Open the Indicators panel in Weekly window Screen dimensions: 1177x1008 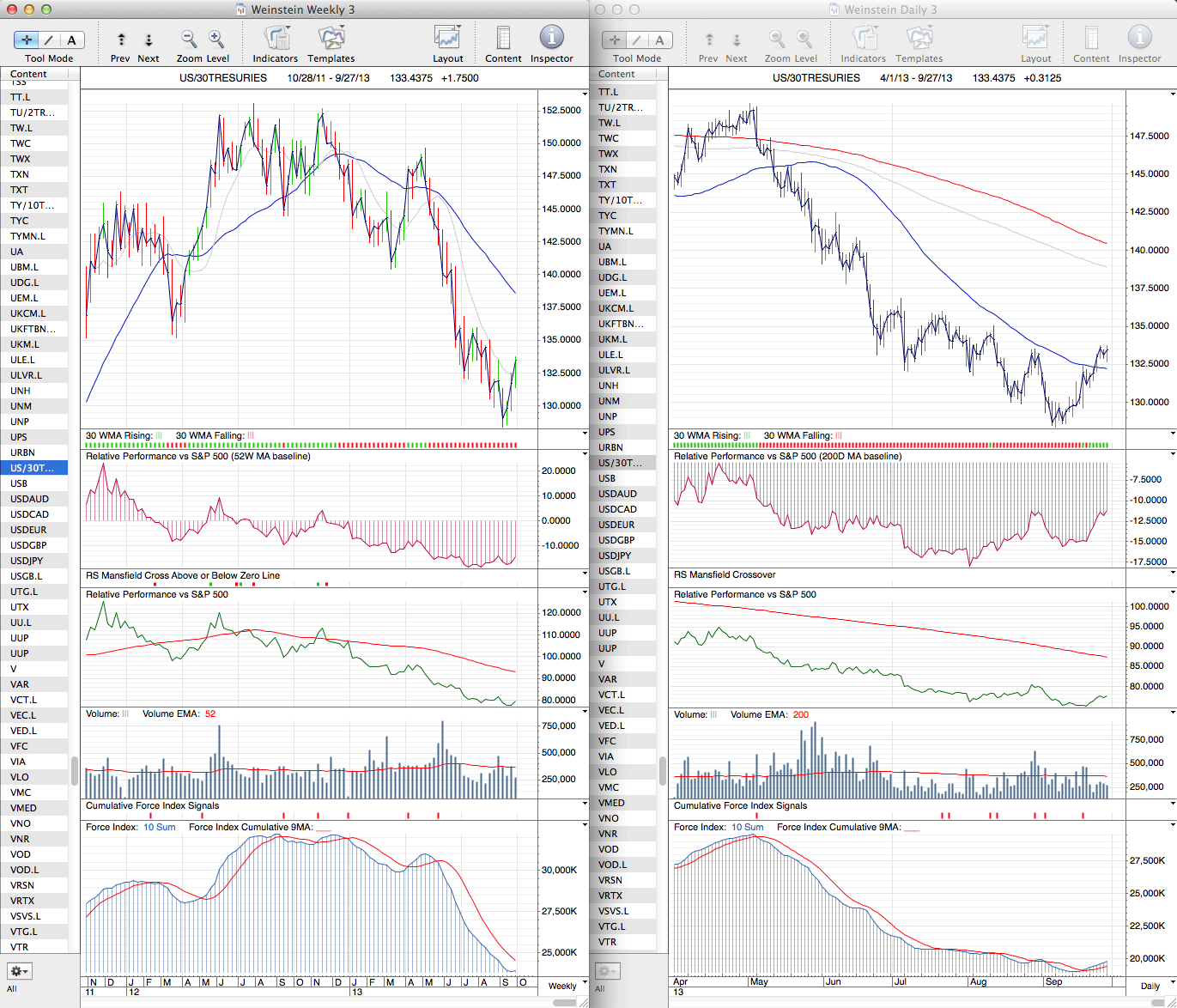coord(276,39)
